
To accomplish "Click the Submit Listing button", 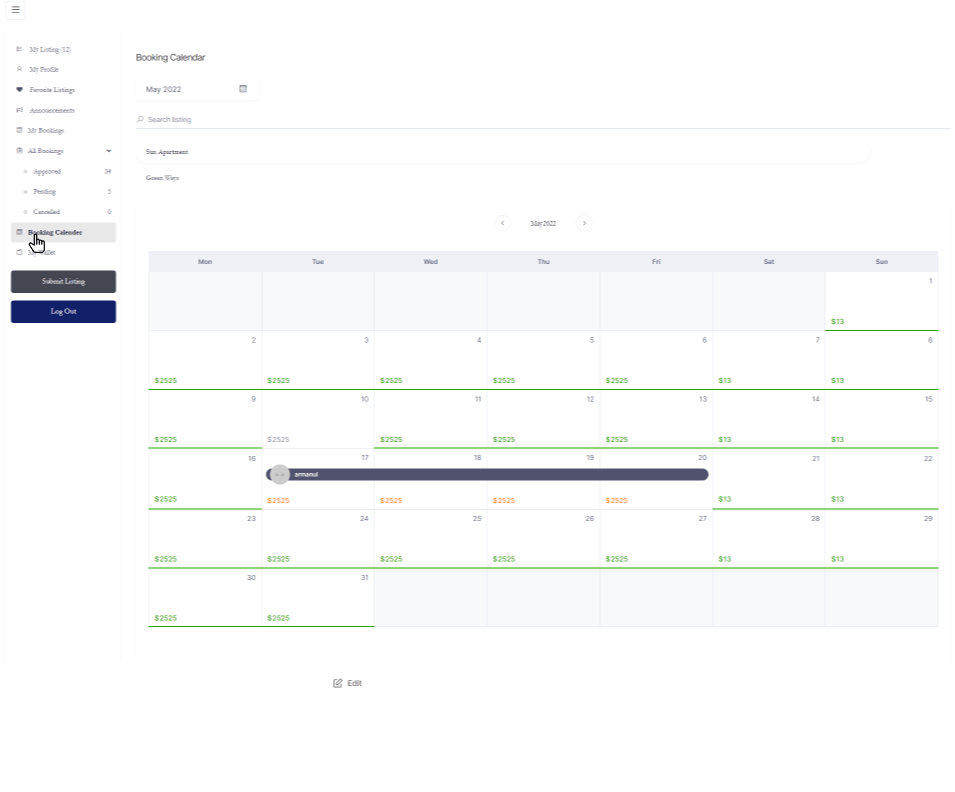I will coord(63,282).
